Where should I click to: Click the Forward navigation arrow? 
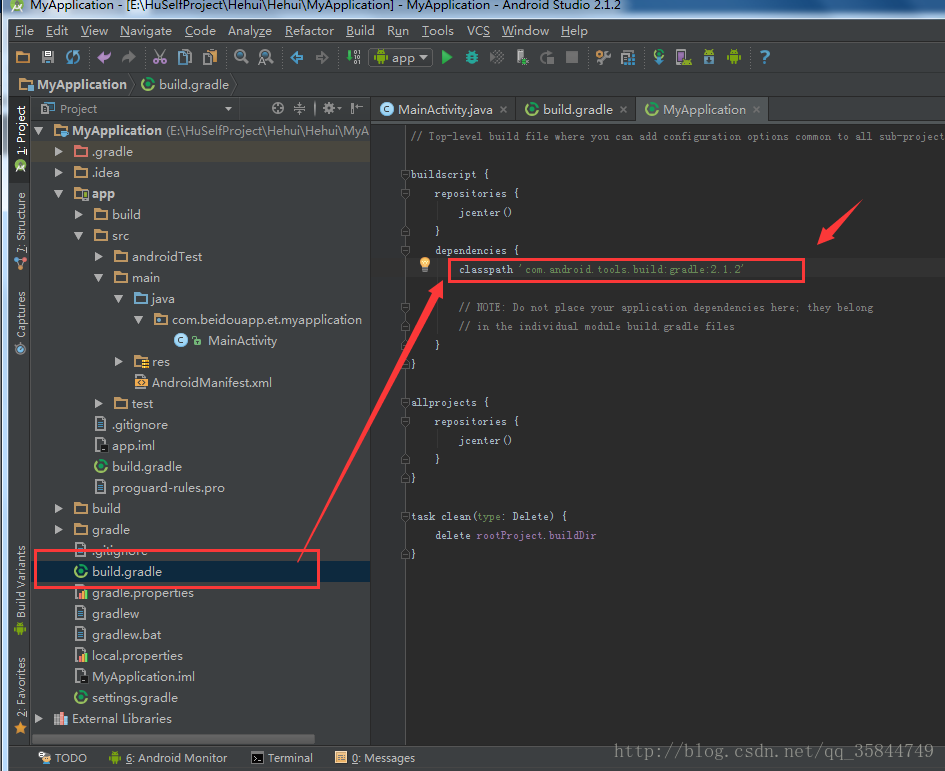tap(322, 57)
